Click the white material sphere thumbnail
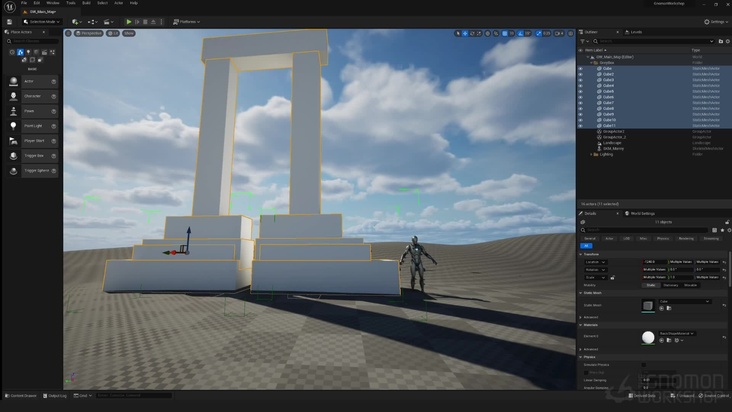The image size is (732, 412). (648, 337)
